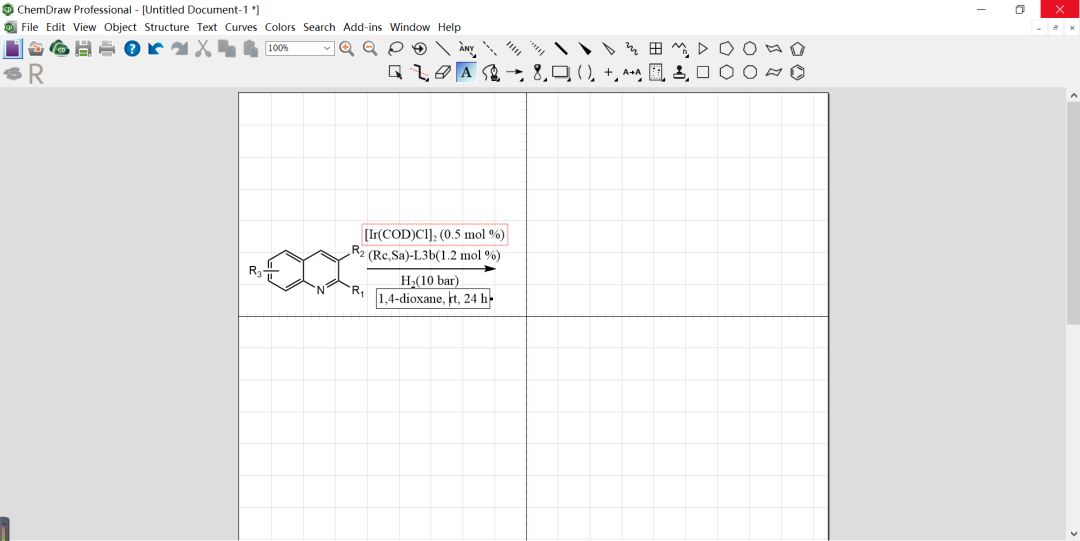The width and height of the screenshot is (1080, 541).
Task: Select the Cyclopentadiene Ring tool
Action: pyautogui.click(x=798, y=49)
